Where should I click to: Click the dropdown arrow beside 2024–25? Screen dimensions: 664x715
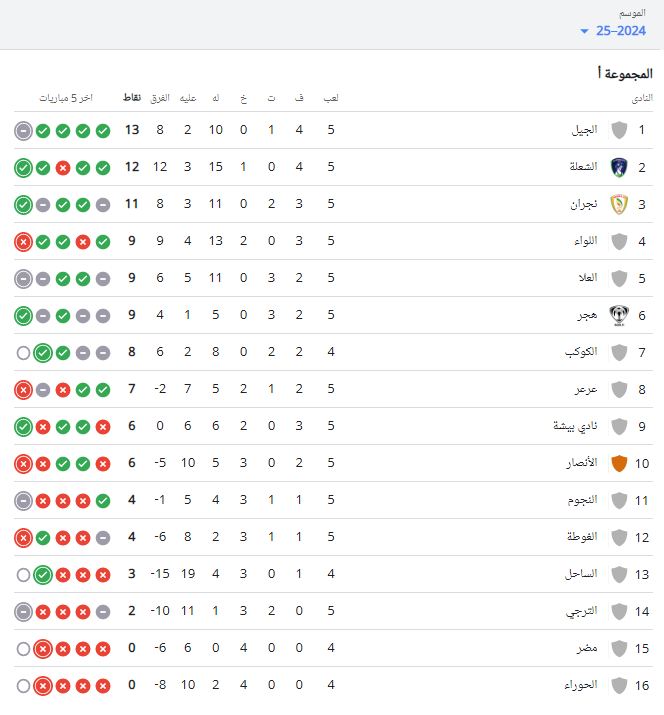pos(584,32)
